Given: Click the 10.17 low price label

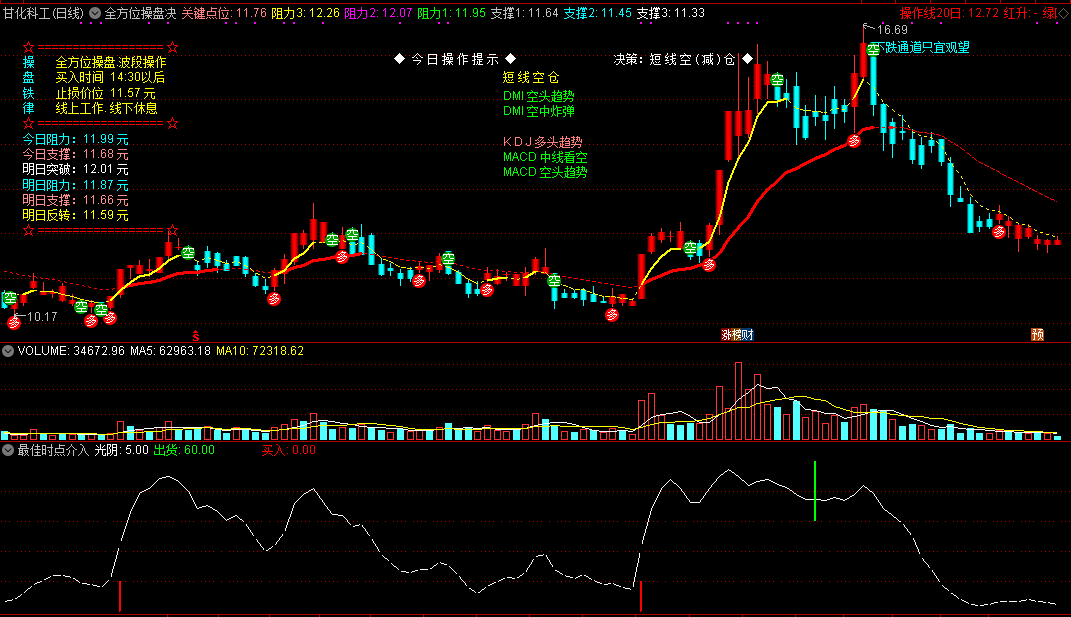Looking at the screenshot, I should [x=42, y=316].
